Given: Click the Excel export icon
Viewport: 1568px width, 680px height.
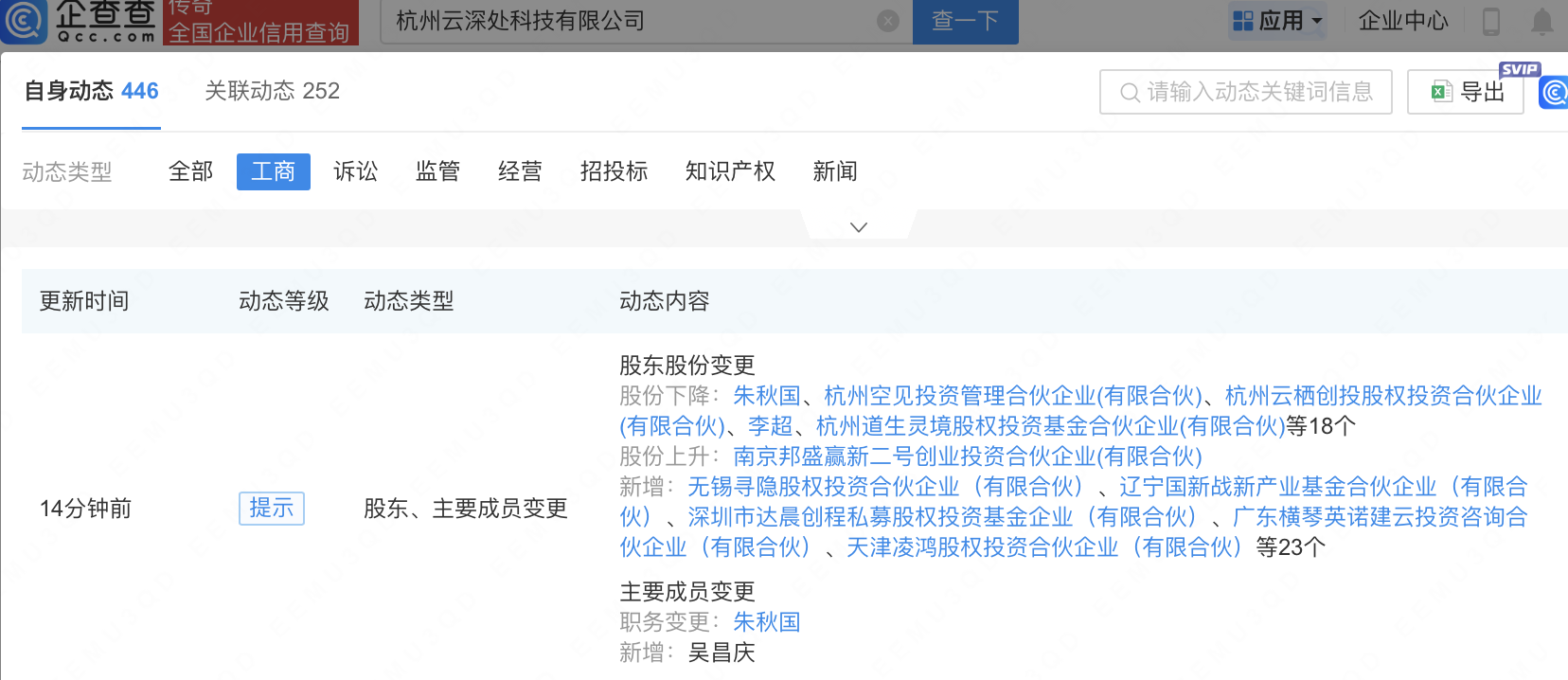Looking at the screenshot, I should coord(1441,92).
